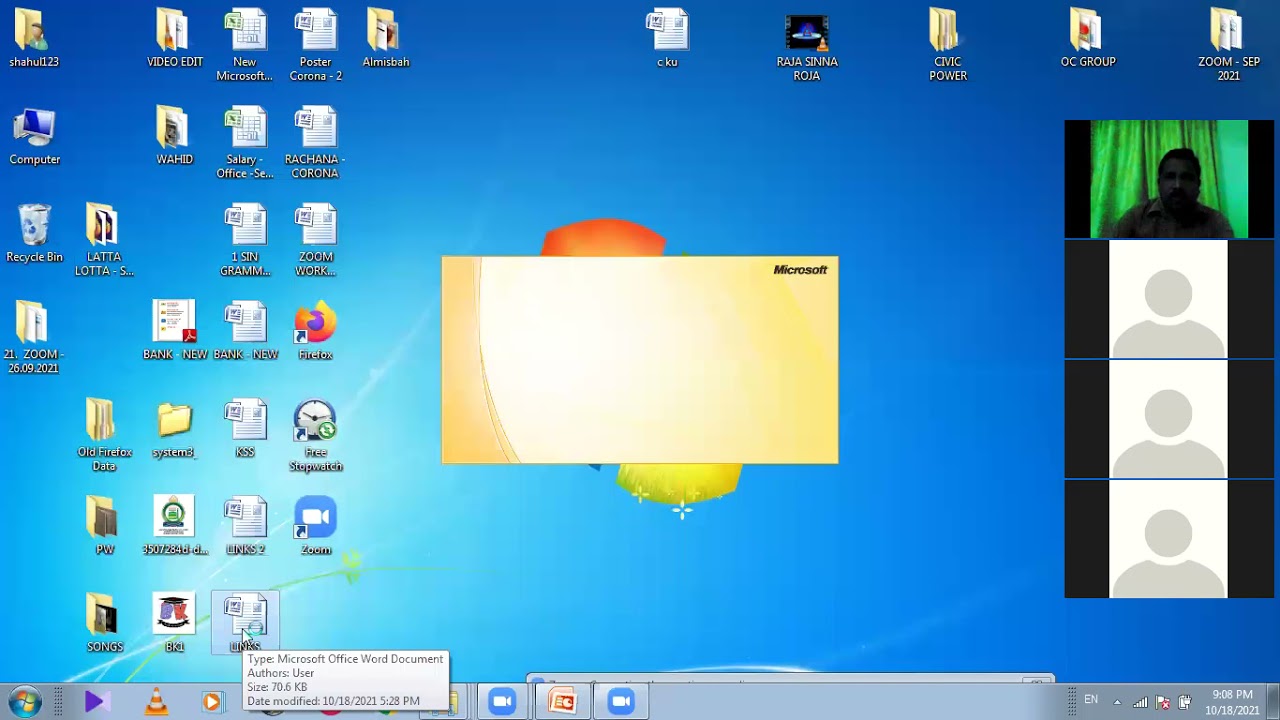
Task: Open VLC media player in taskbar
Action: (x=156, y=702)
